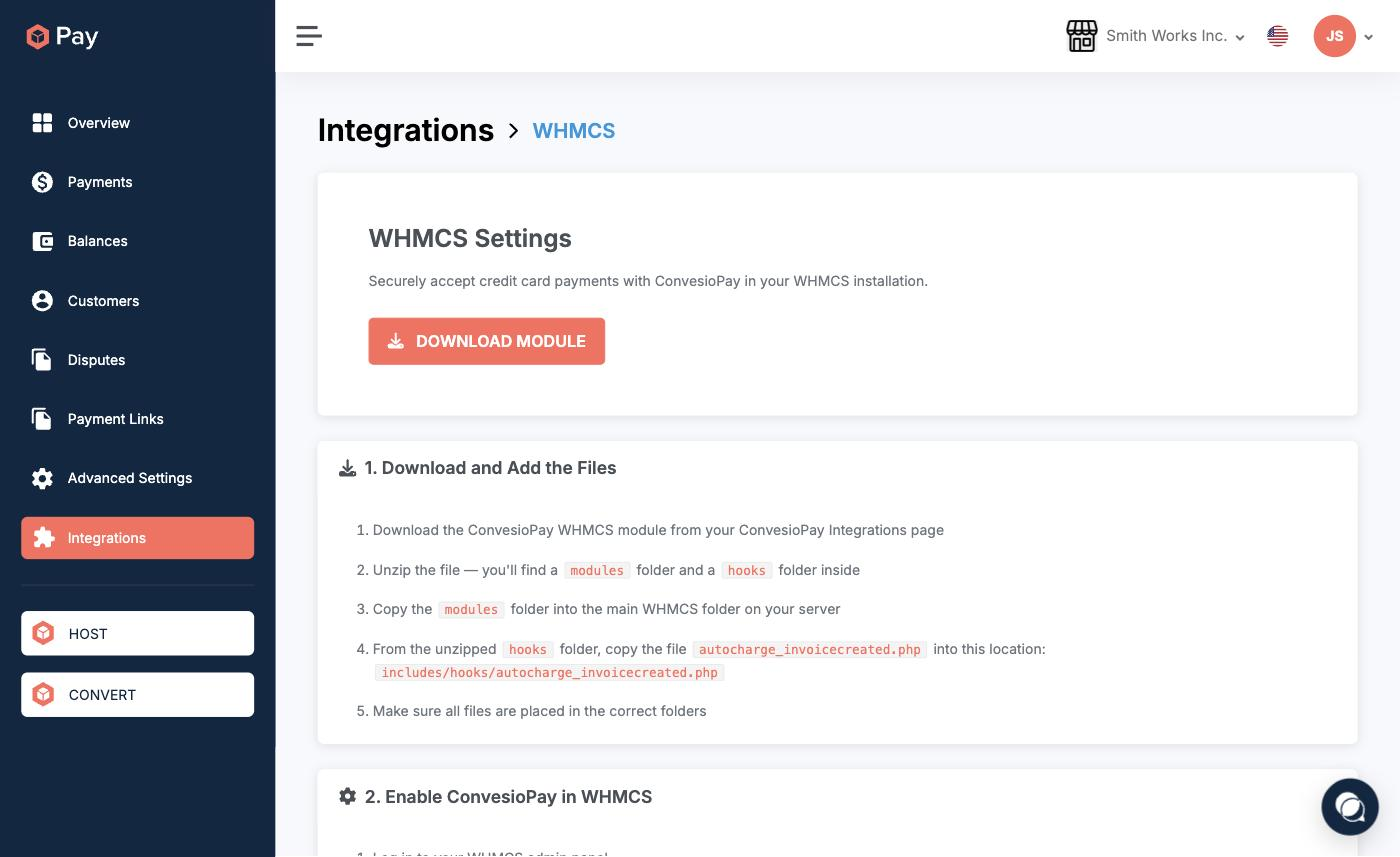The height and width of the screenshot is (857, 1400).
Task: Click the Advanced Settings gear icon
Action: click(42, 478)
